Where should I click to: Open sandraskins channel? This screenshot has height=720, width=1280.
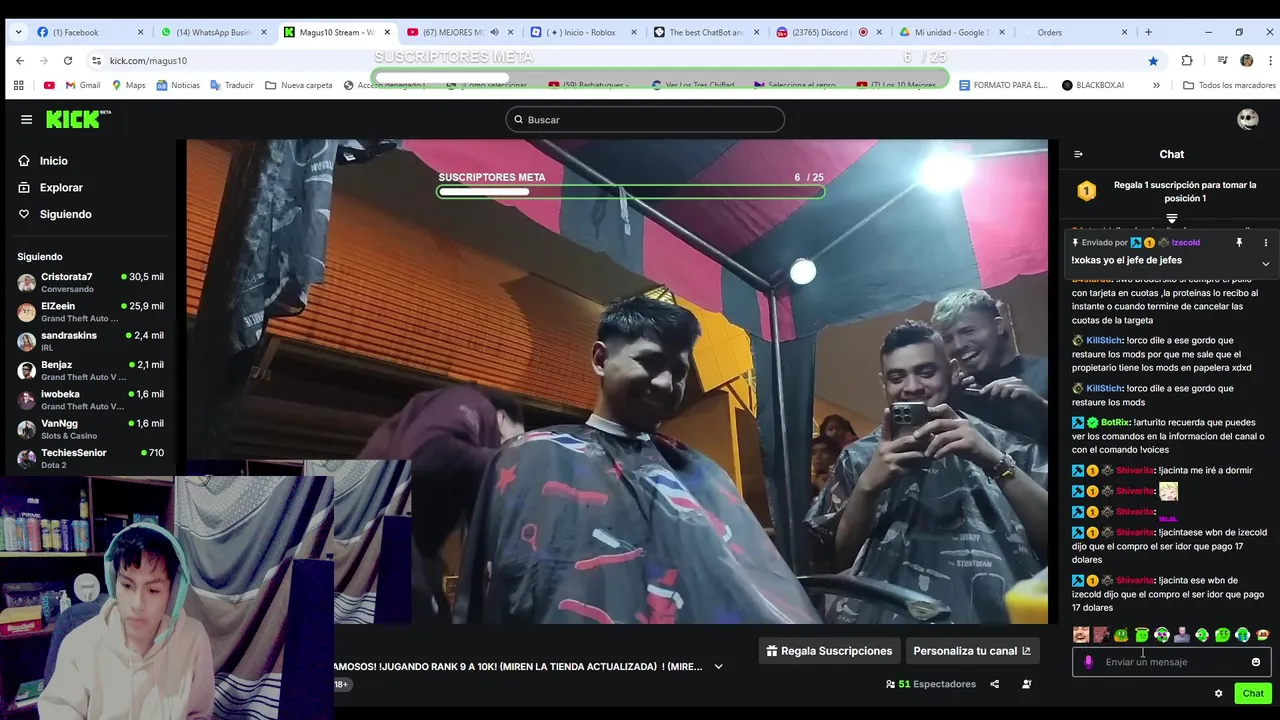point(90,341)
